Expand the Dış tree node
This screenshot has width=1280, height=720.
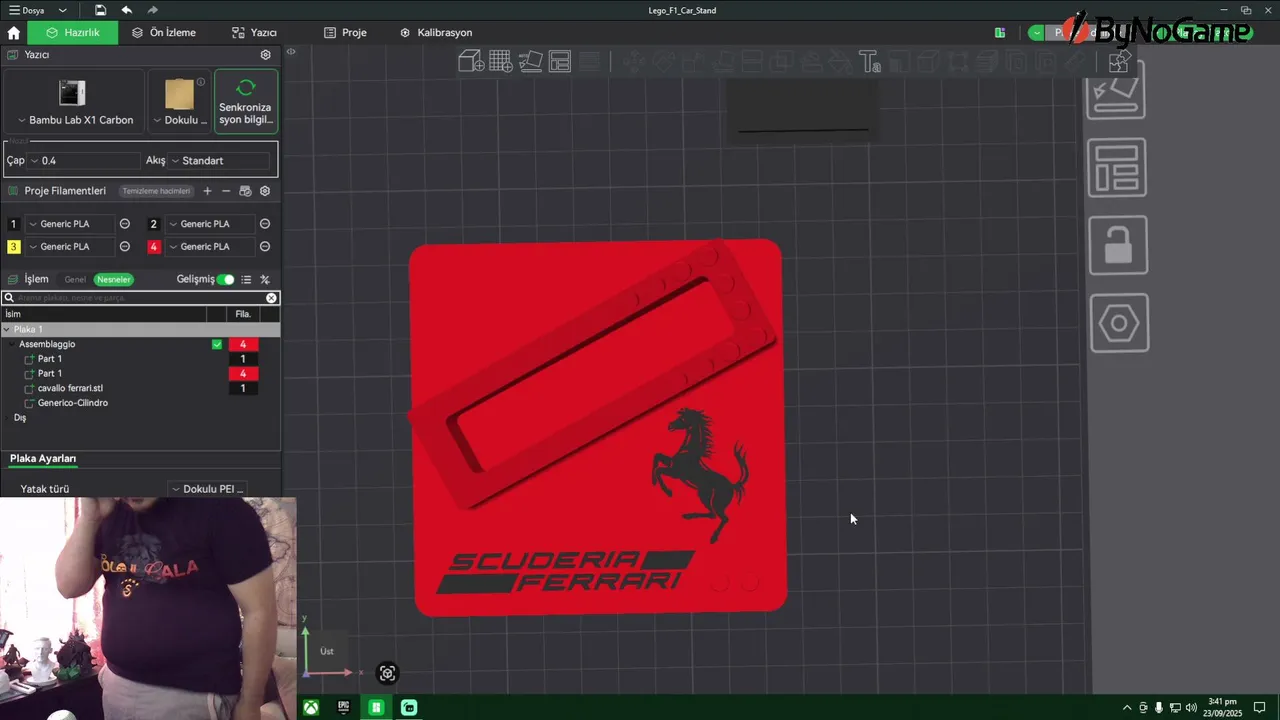pos(7,418)
